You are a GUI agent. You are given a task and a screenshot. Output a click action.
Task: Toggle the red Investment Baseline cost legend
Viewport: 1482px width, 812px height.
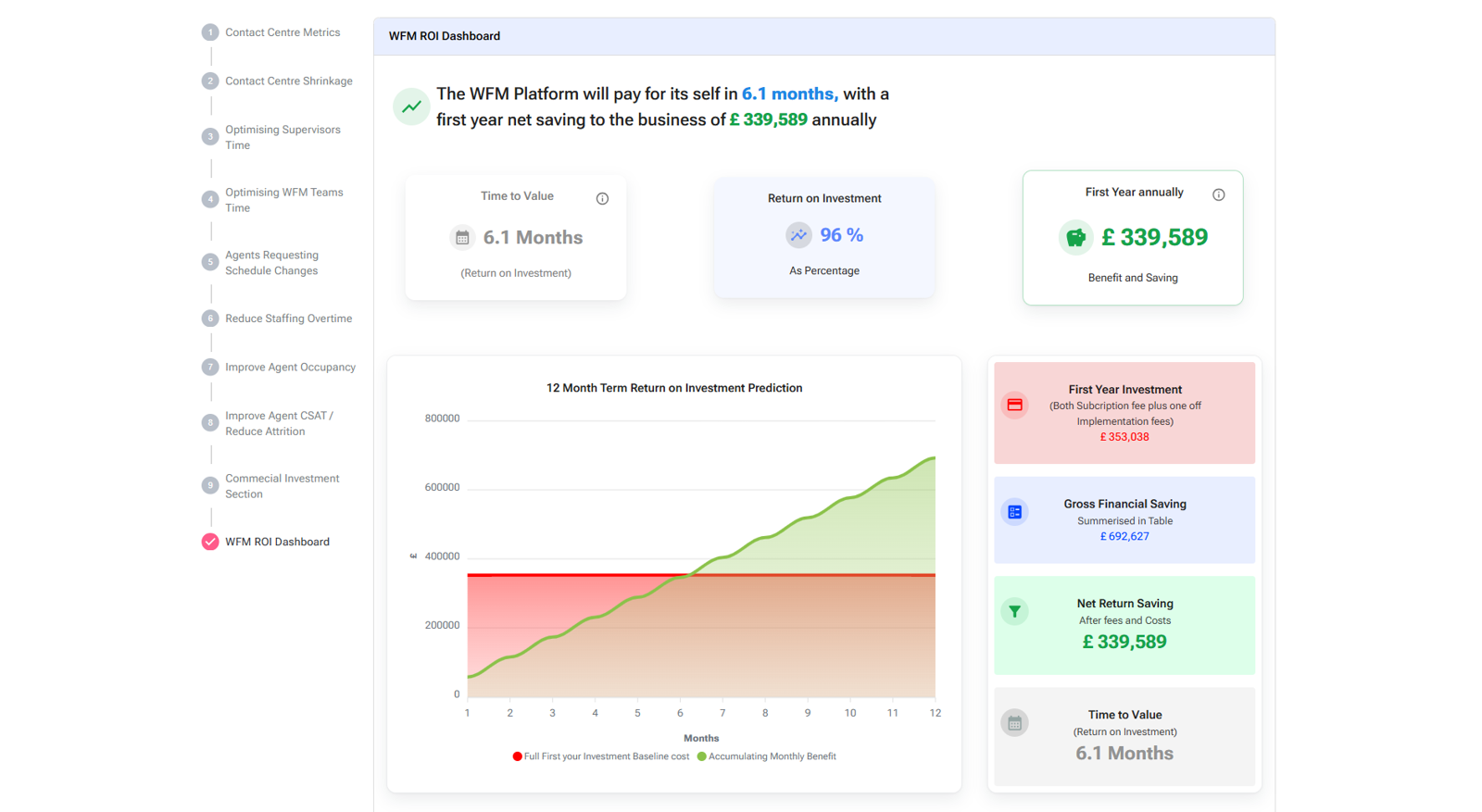point(601,756)
